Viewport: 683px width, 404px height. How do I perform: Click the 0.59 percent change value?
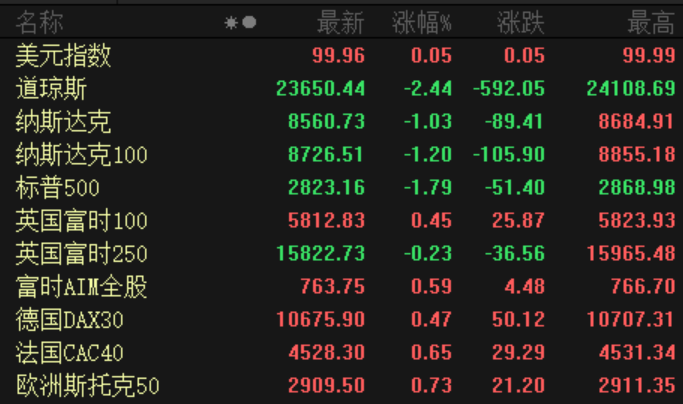pos(431,287)
